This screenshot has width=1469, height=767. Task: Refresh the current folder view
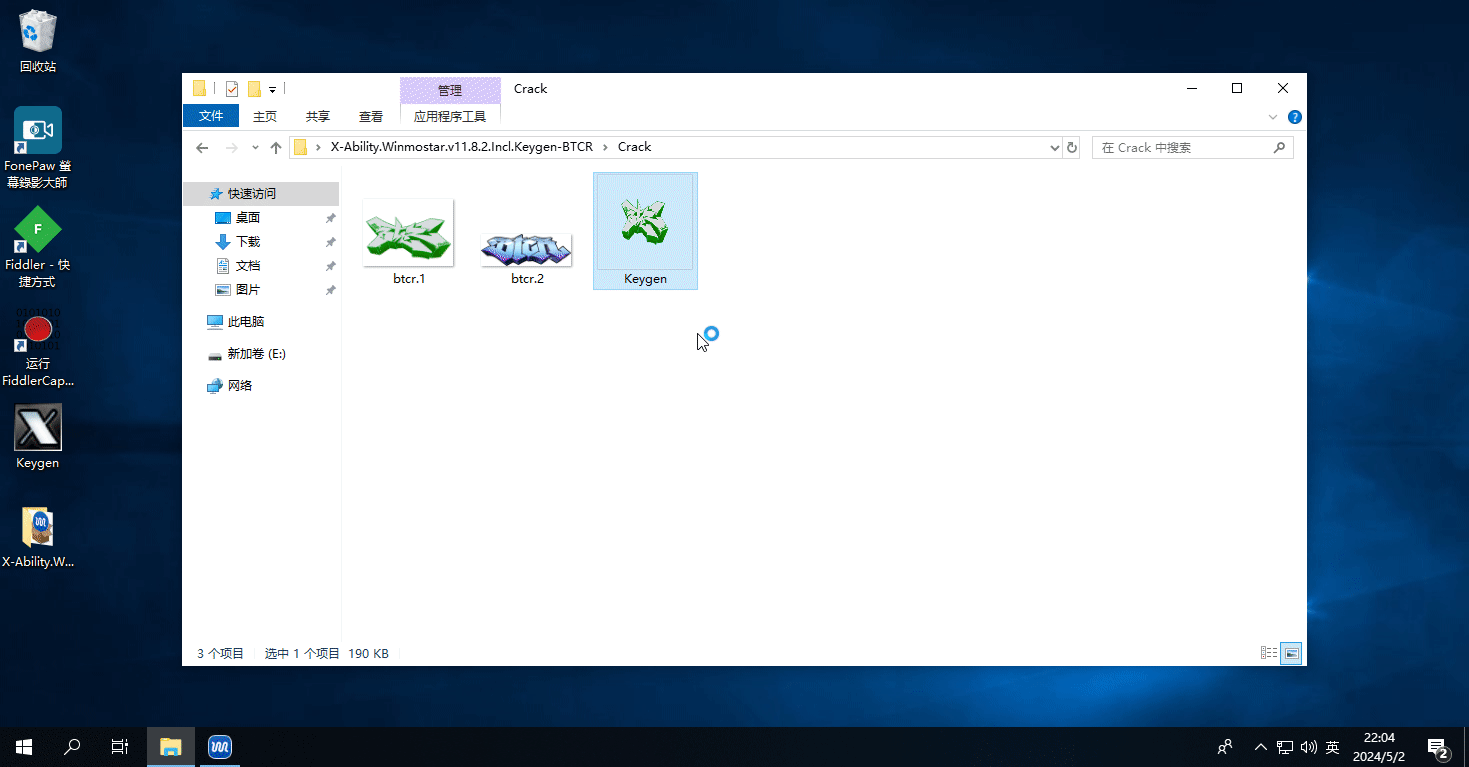click(1072, 148)
